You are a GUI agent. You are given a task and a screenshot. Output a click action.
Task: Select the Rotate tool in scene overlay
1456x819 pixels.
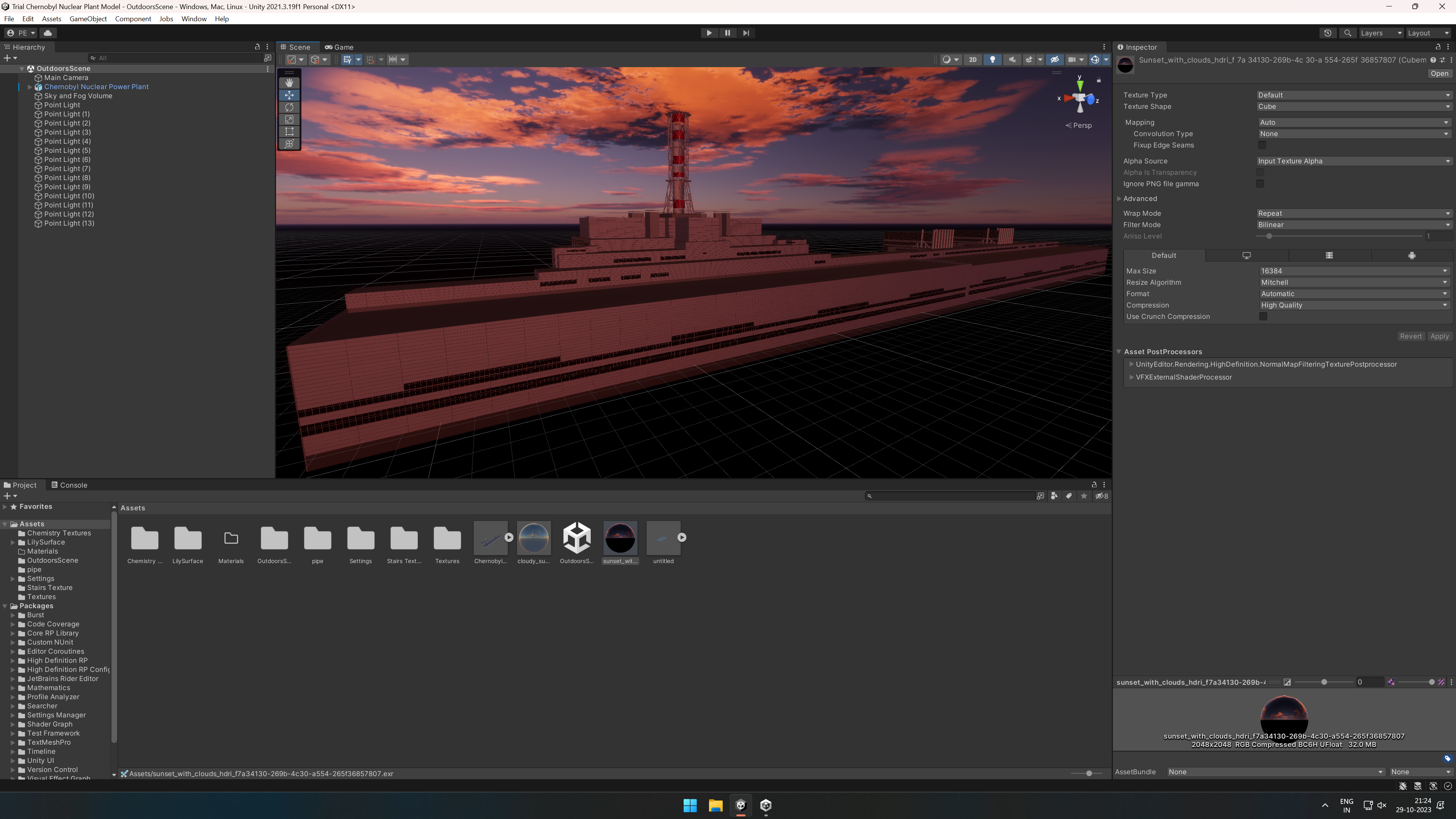tap(289, 107)
